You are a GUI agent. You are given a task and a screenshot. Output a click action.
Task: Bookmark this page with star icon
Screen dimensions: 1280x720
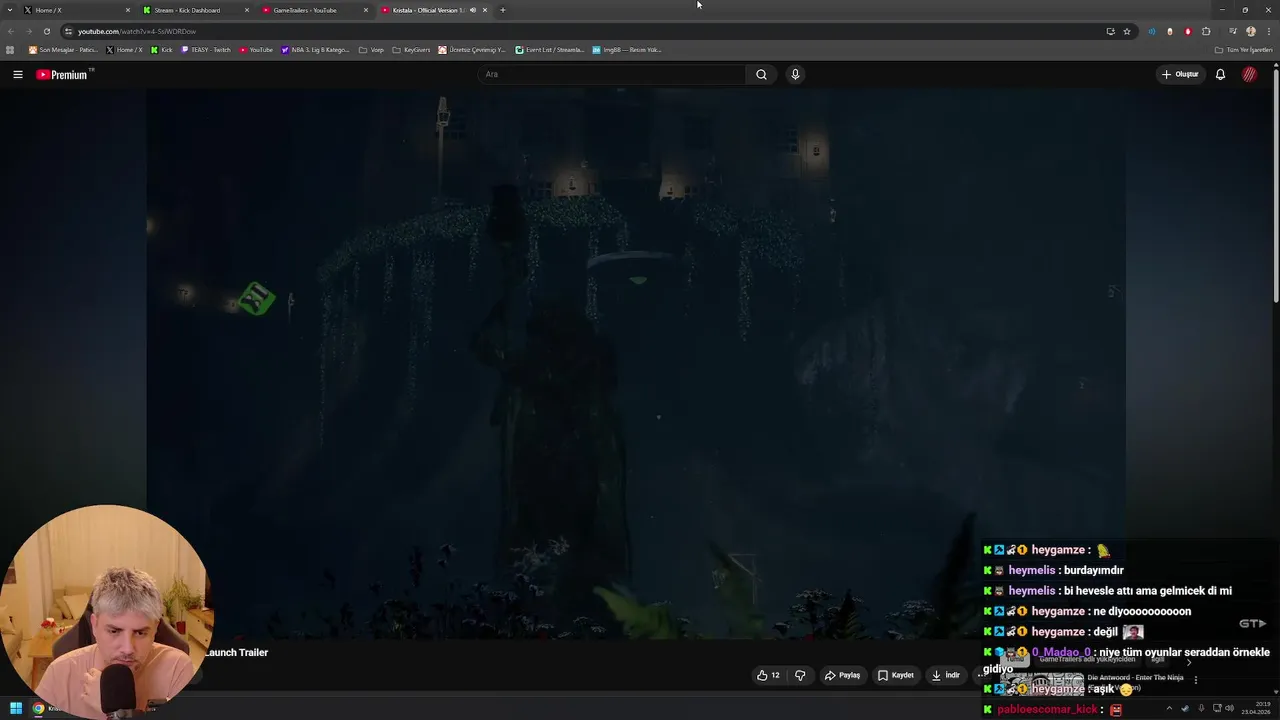pos(1127,31)
